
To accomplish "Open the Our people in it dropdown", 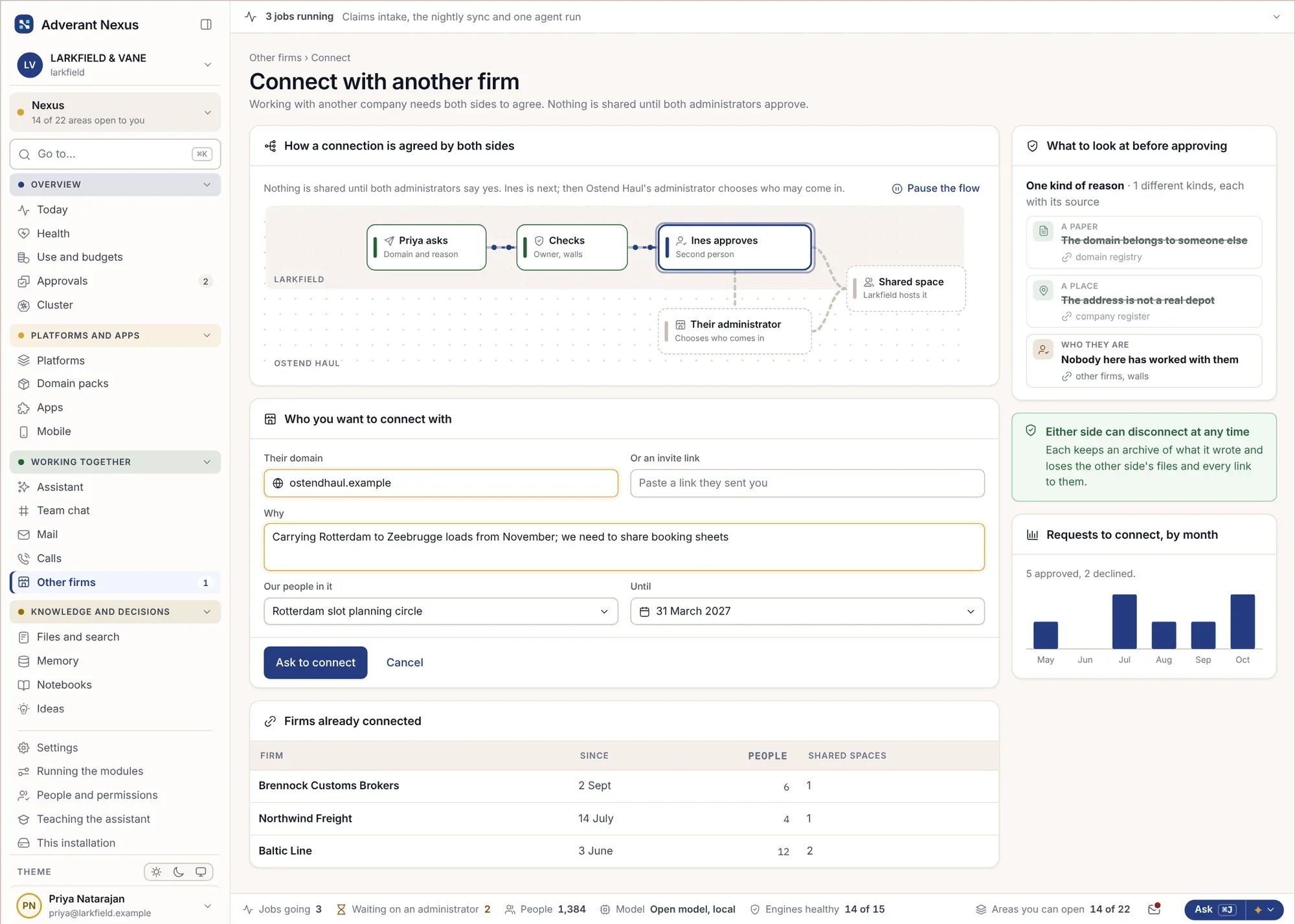I will 441,611.
